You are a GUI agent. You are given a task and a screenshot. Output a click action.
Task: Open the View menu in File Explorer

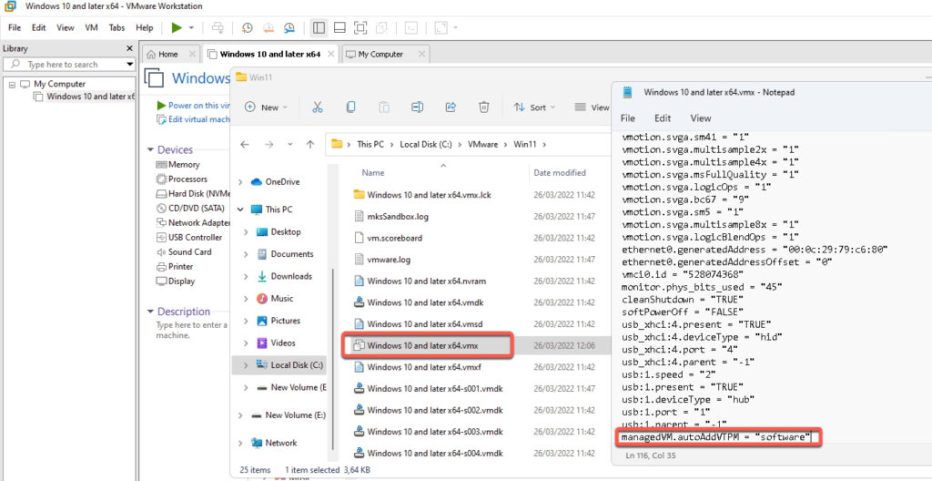592,107
